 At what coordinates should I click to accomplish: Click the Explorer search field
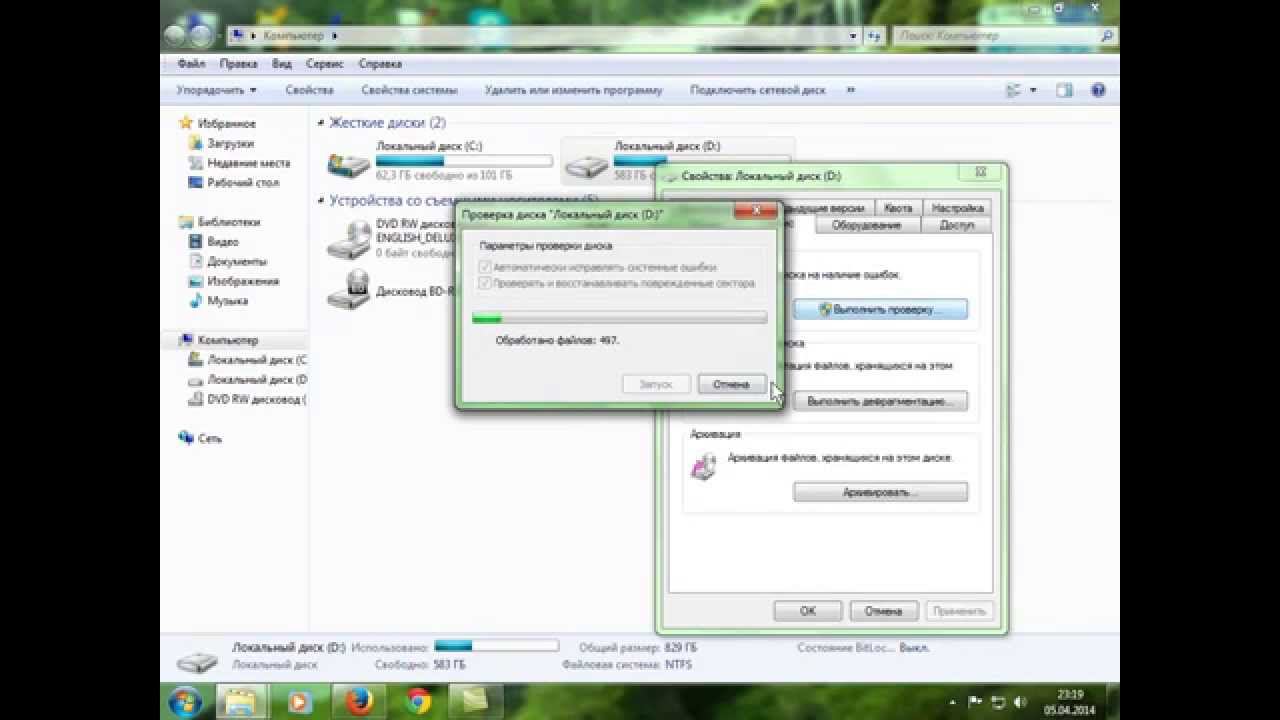(1003, 36)
